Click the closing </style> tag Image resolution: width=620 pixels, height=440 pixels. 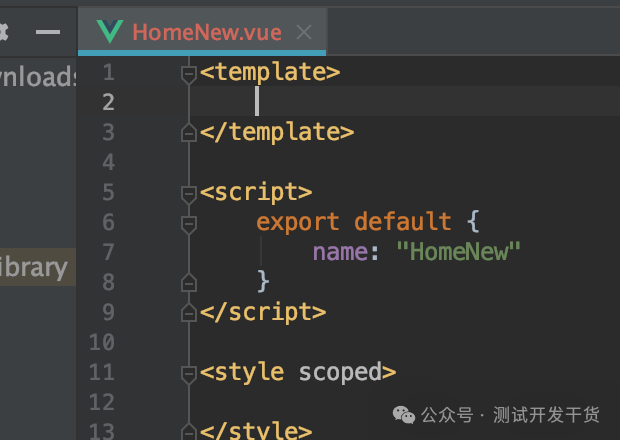click(x=256, y=431)
